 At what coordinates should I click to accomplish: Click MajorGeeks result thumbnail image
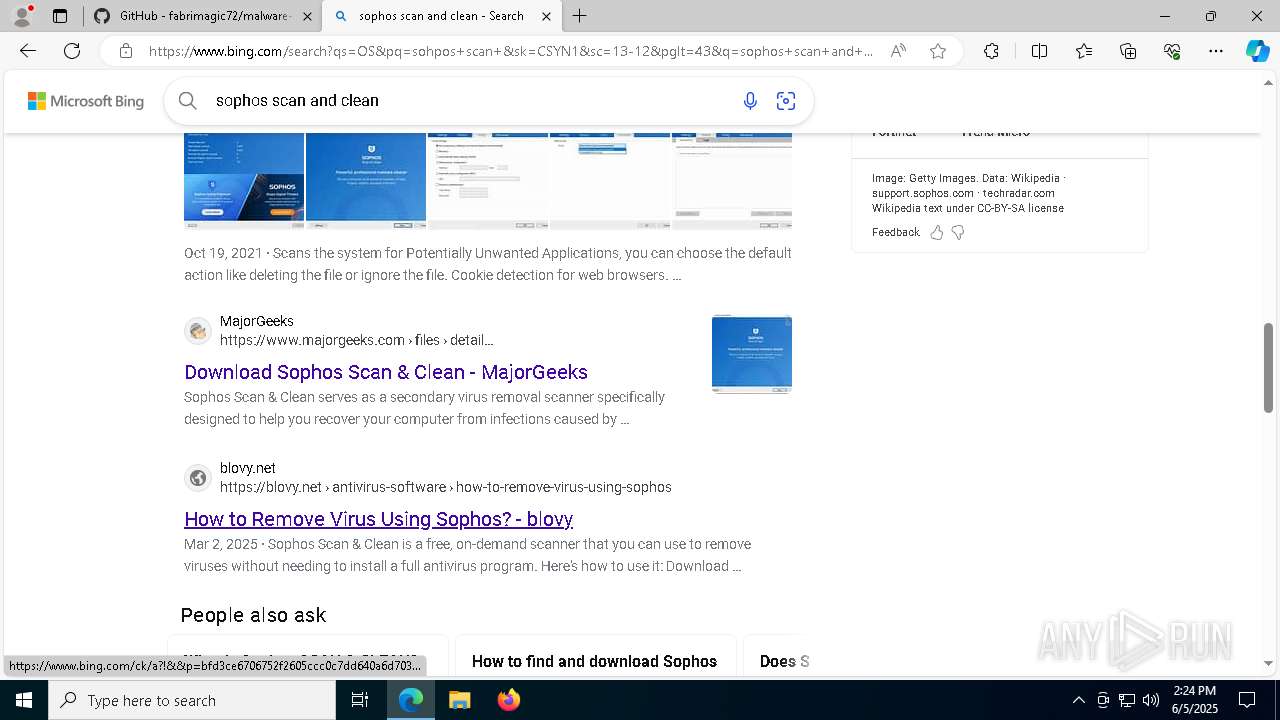pyautogui.click(x=752, y=354)
